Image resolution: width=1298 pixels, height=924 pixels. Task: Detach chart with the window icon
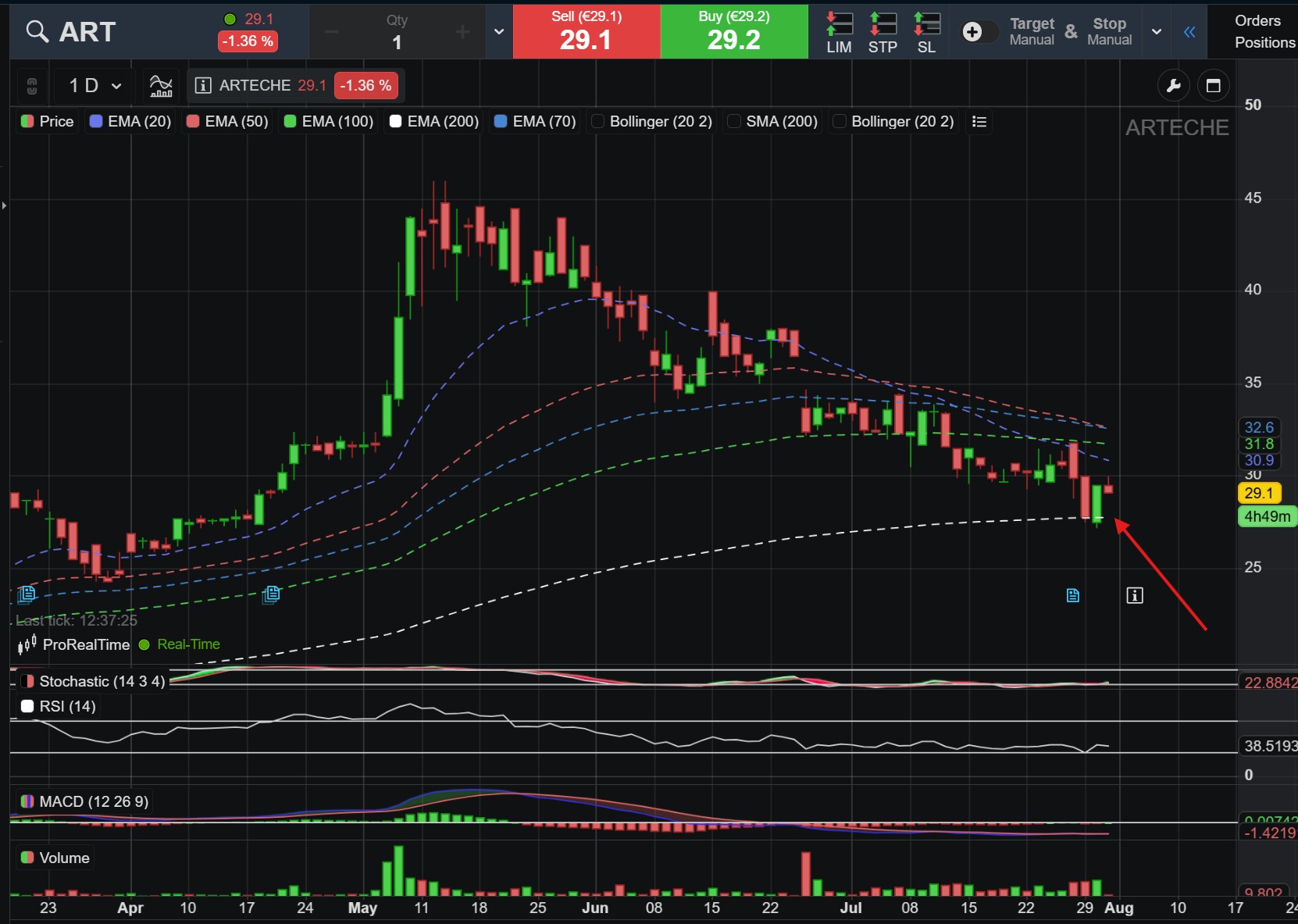point(1213,85)
